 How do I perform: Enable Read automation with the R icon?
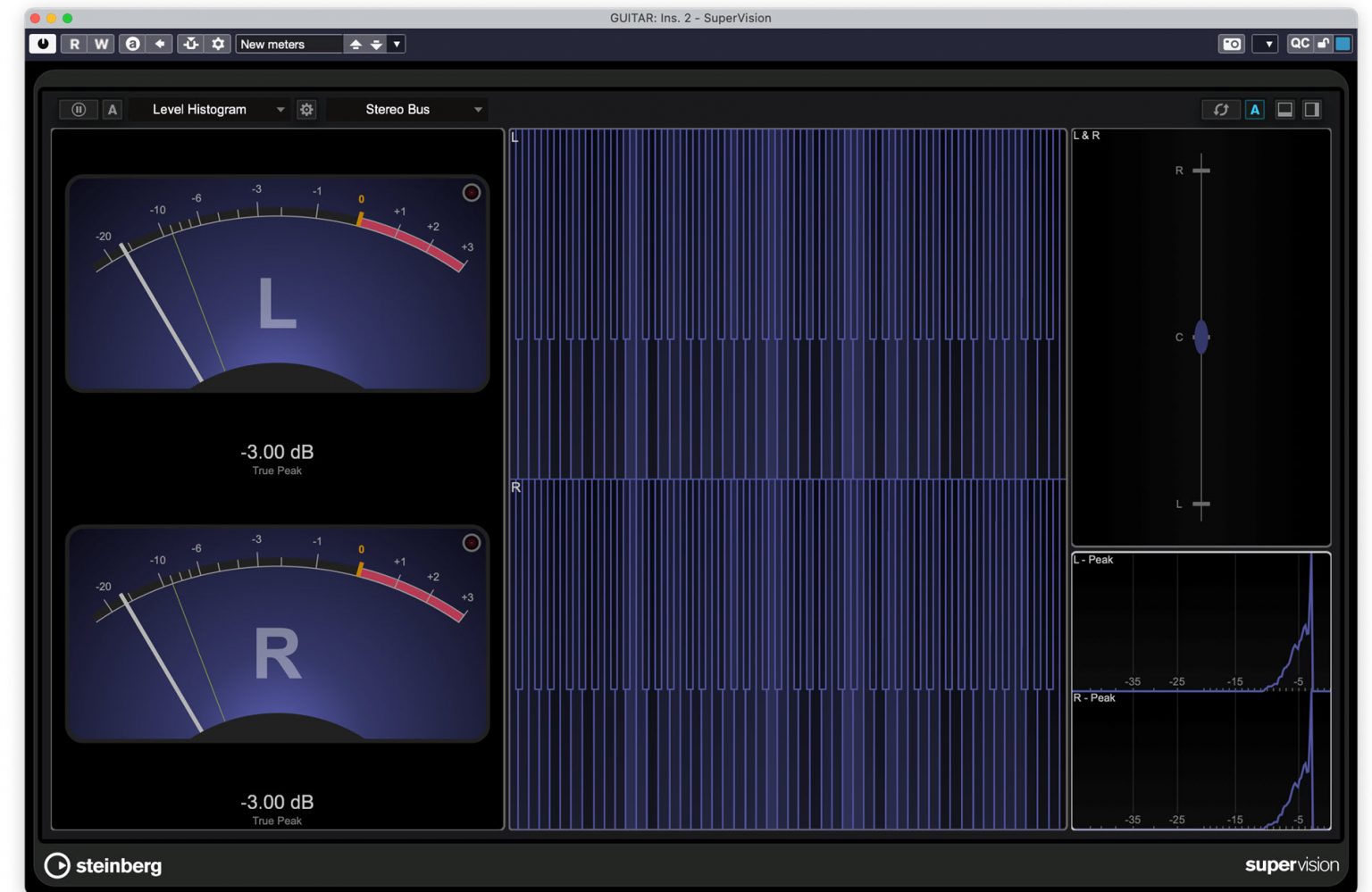click(75, 43)
